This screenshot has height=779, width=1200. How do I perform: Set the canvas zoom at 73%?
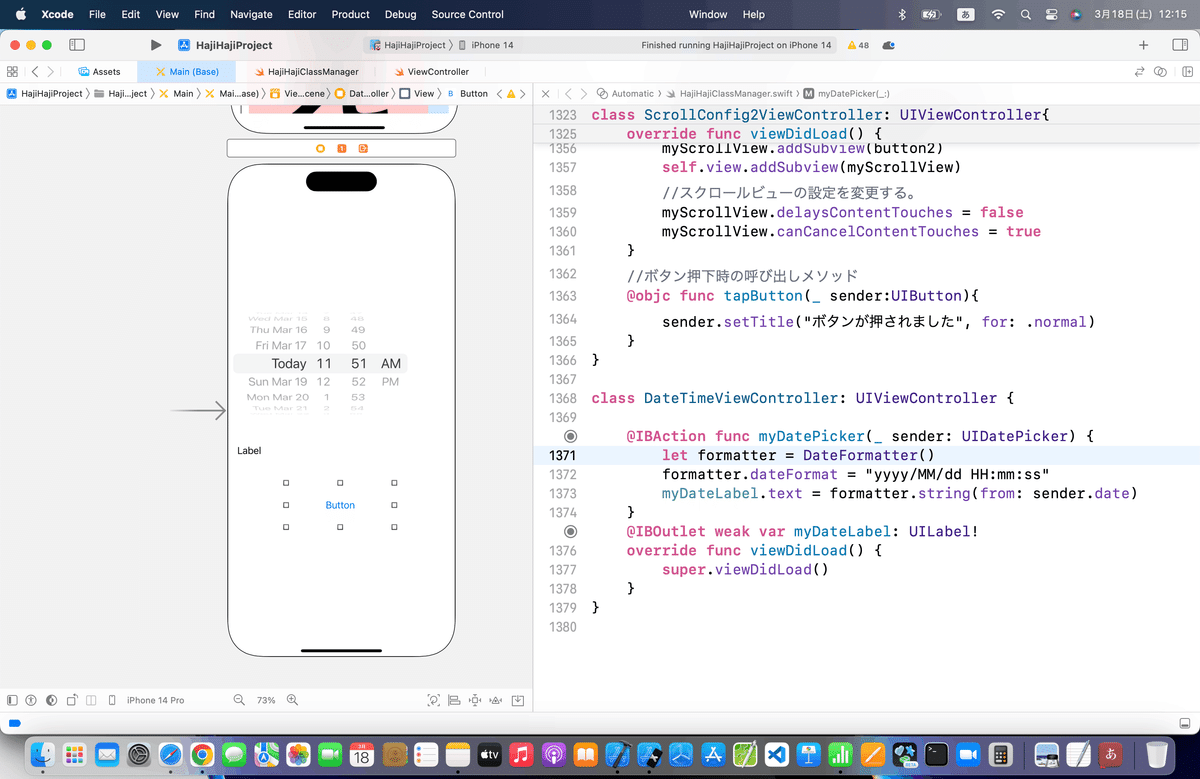tap(266, 700)
